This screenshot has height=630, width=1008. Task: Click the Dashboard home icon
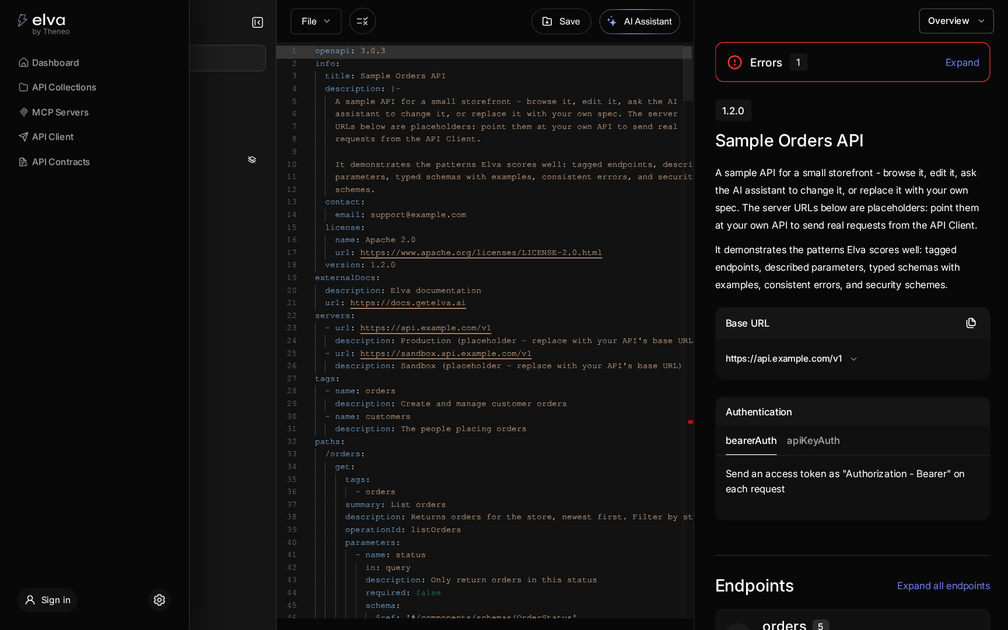point(23,62)
